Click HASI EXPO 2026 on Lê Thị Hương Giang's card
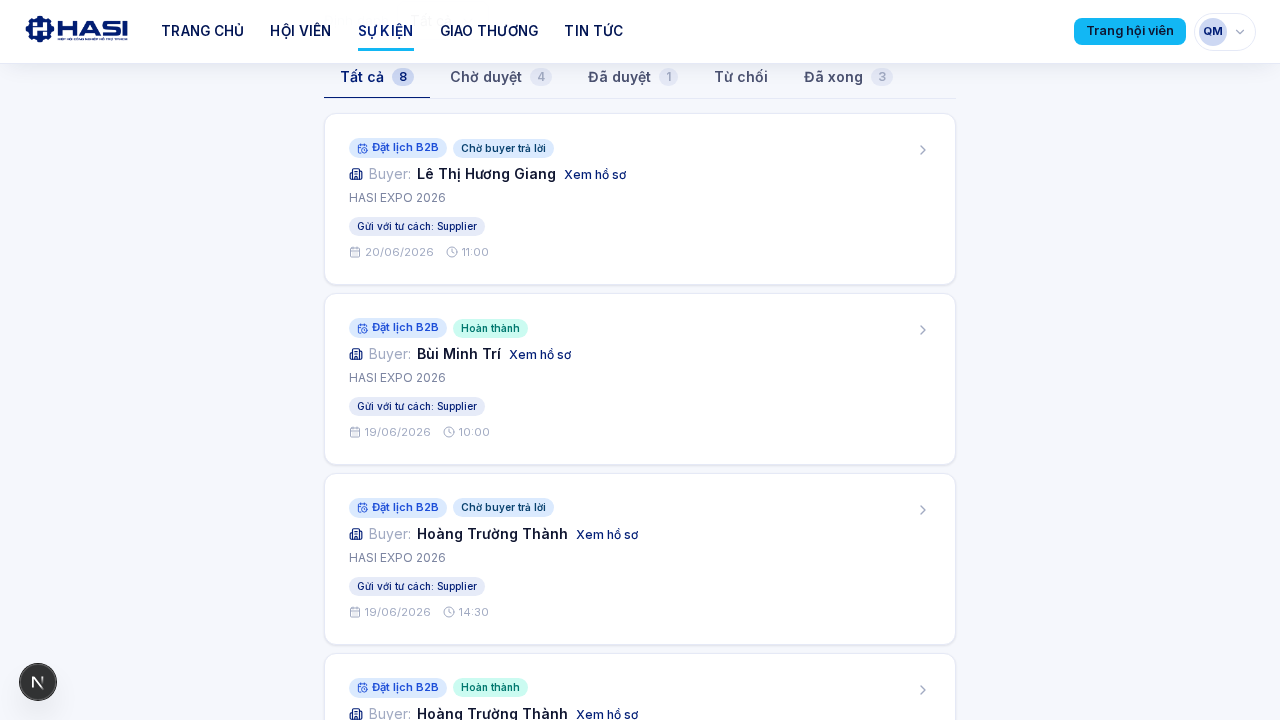1280x720 pixels. [397, 198]
